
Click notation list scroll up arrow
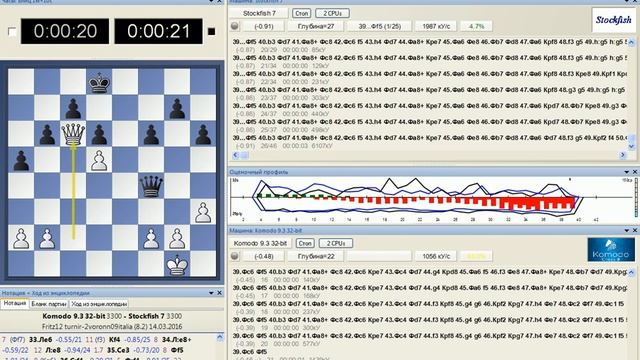point(220,337)
